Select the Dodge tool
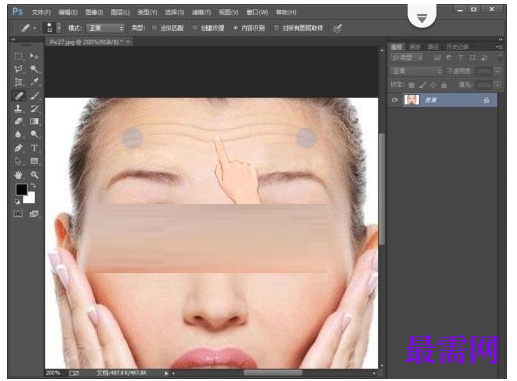Screen dimensions: 517x381 click(x=34, y=134)
